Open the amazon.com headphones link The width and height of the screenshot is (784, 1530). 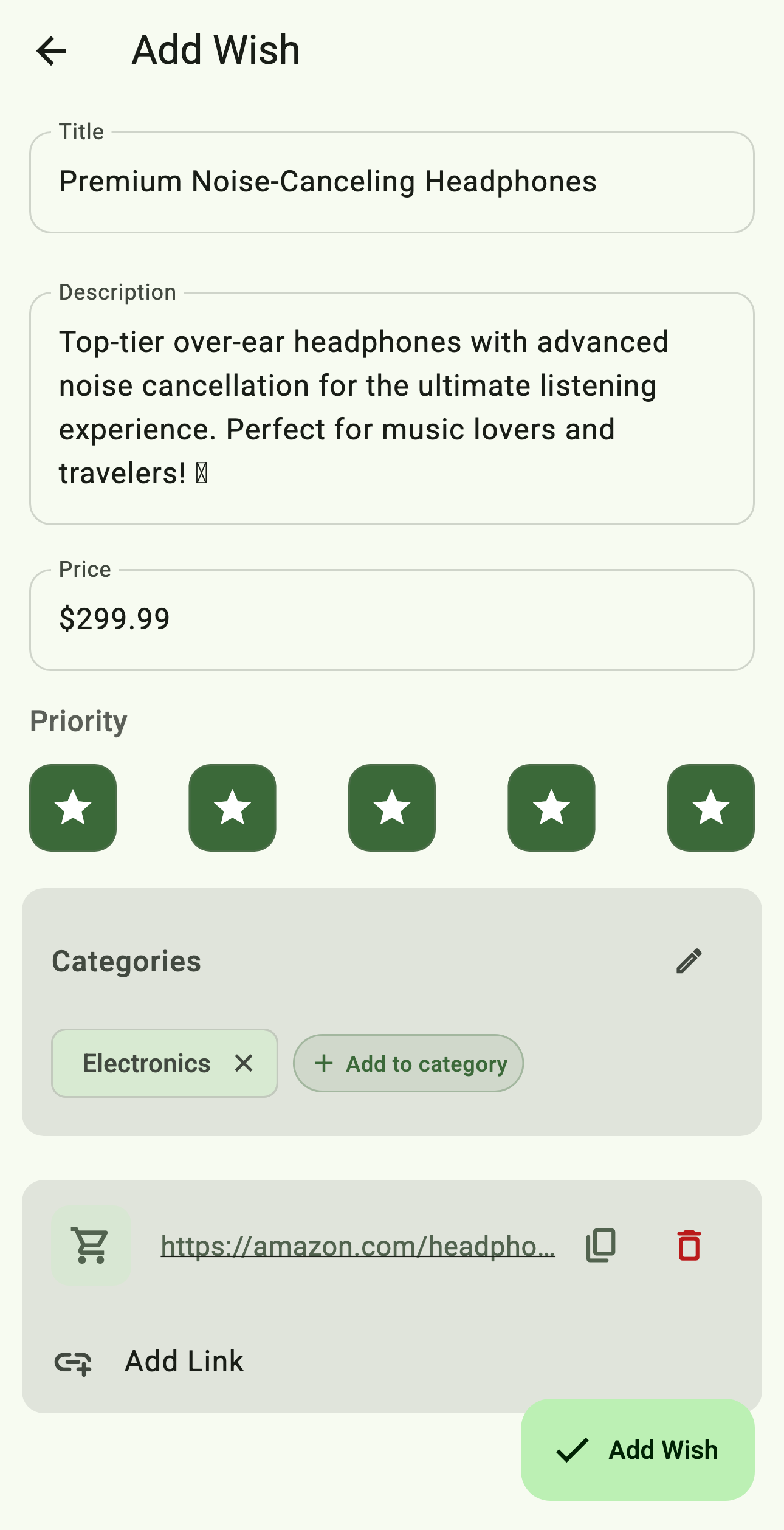point(357,1246)
